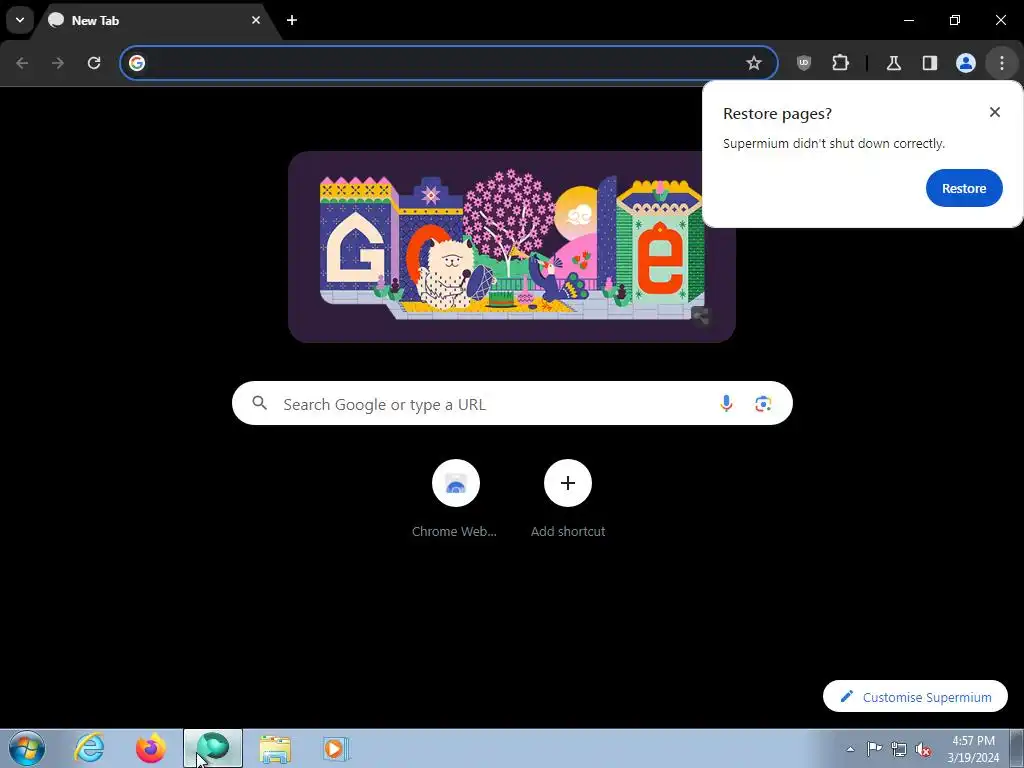The height and width of the screenshot is (768, 1024).
Task: Click the Supermium taskbar button
Action: 213,748
